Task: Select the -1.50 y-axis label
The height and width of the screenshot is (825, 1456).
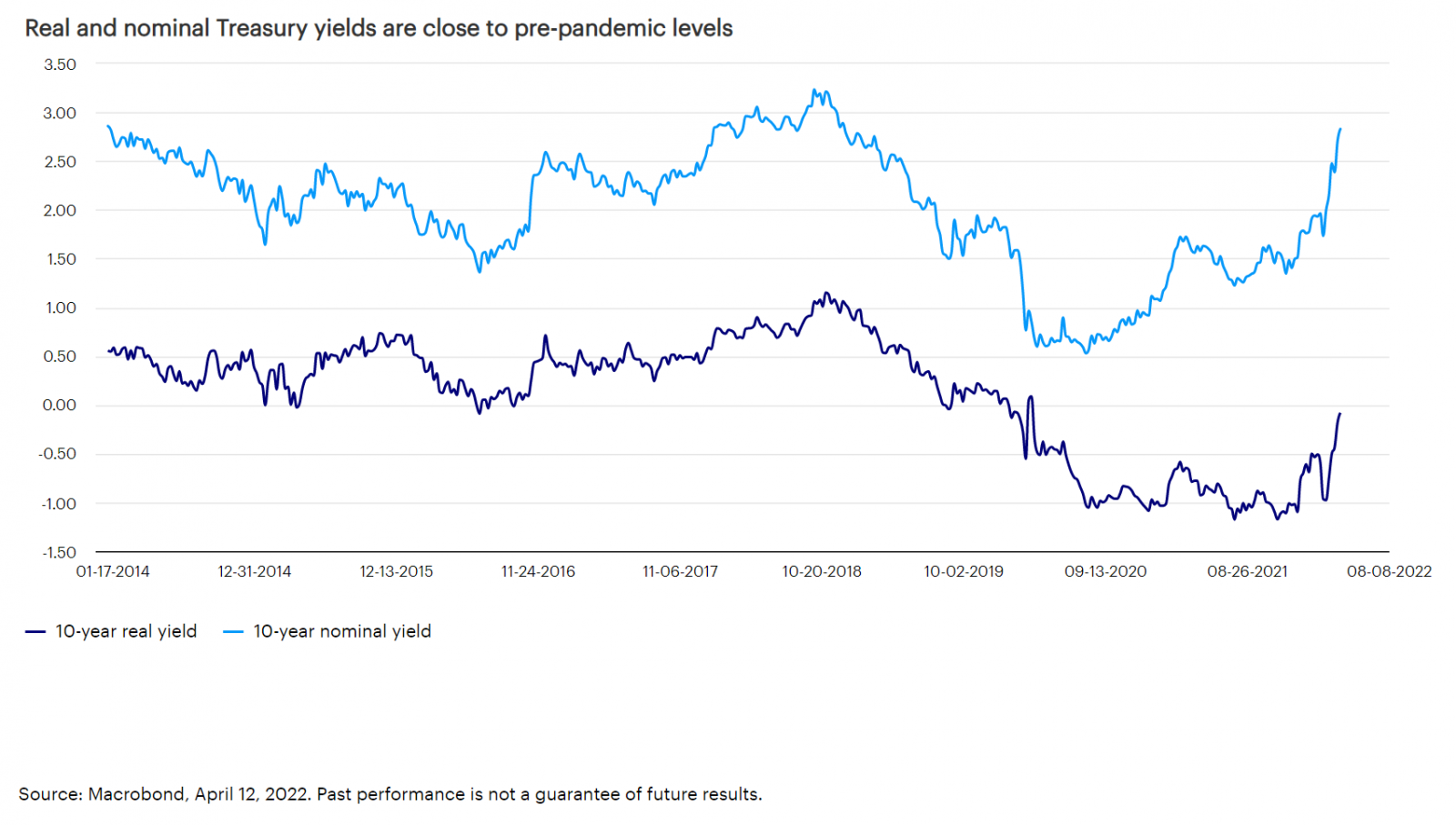Action: (59, 552)
